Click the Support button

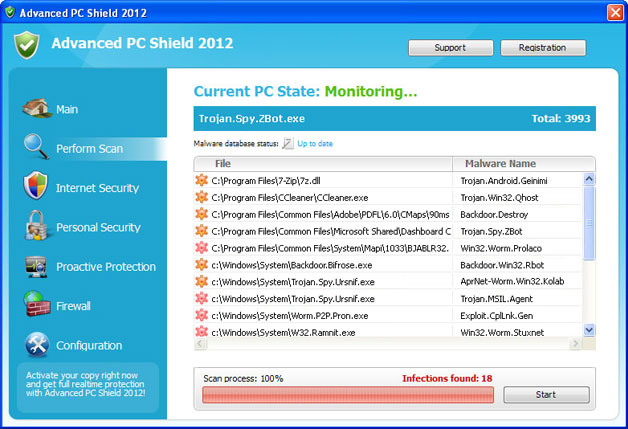click(451, 48)
